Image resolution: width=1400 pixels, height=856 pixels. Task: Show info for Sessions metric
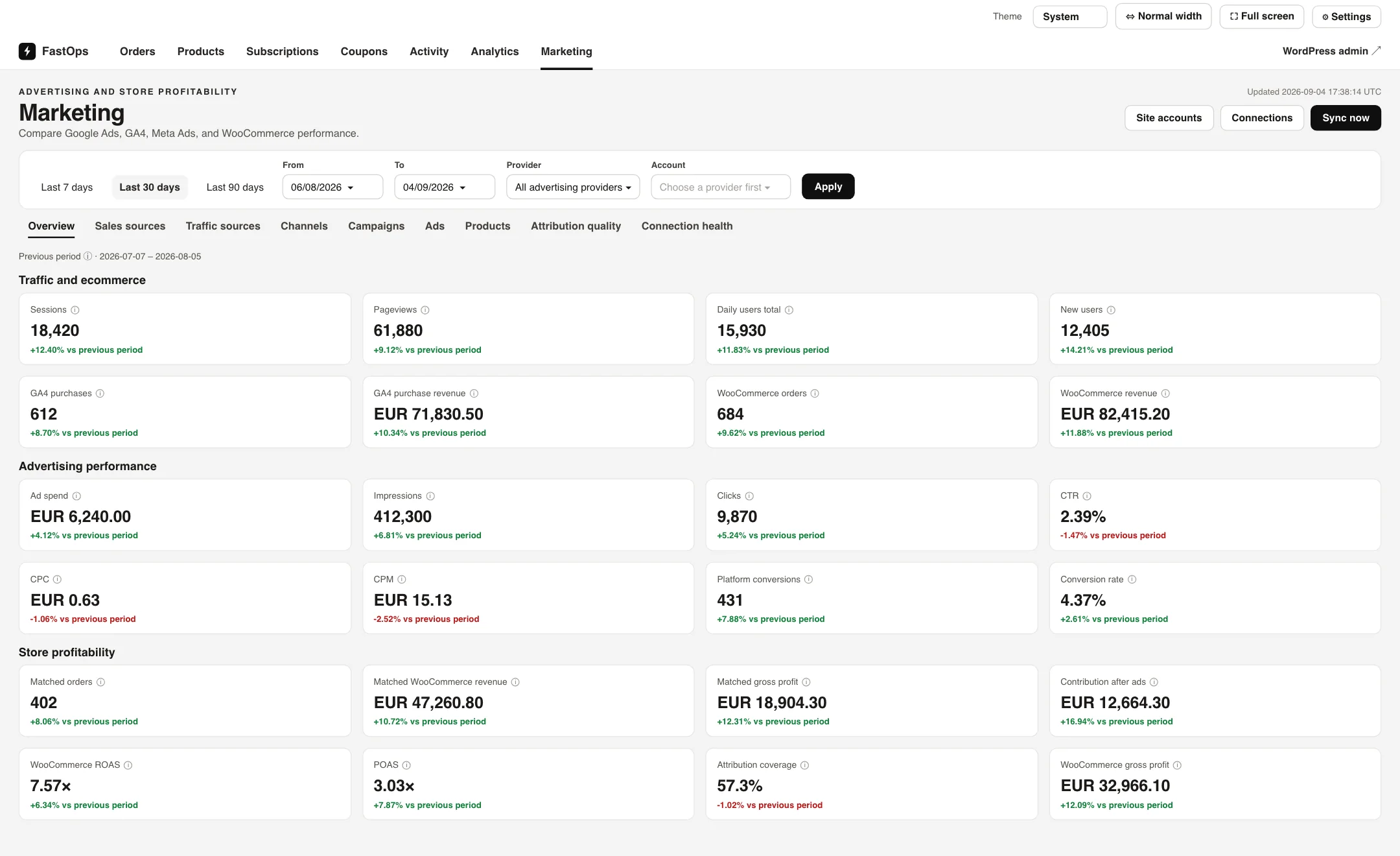tap(75, 310)
